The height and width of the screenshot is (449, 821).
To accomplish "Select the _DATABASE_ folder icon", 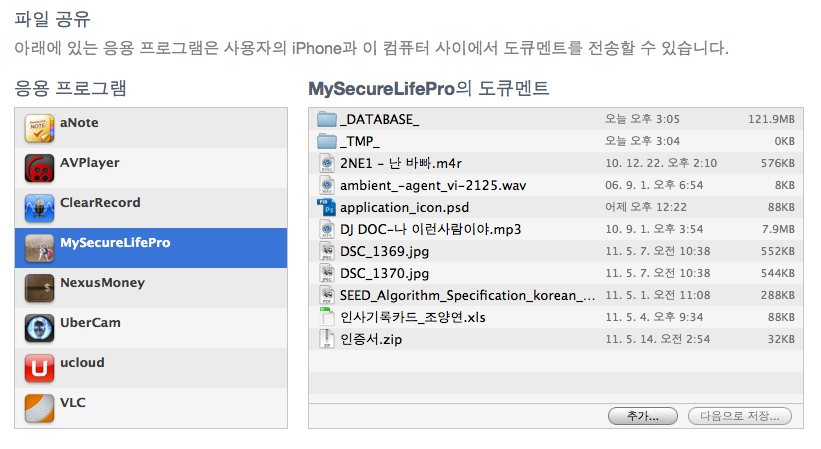I will [327, 119].
